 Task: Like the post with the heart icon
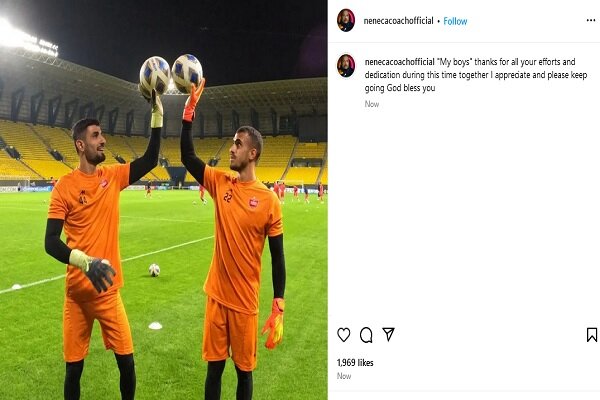click(344, 335)
